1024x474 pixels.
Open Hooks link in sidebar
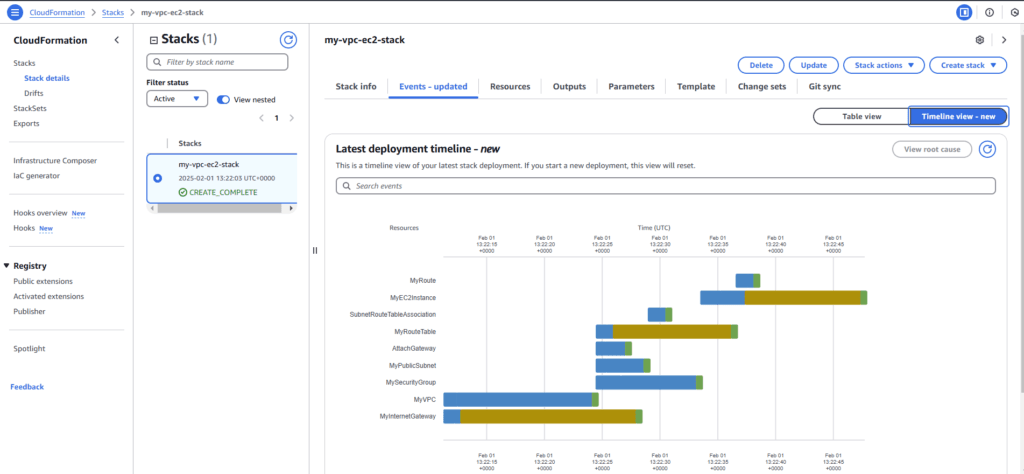(x=24, y=228)
